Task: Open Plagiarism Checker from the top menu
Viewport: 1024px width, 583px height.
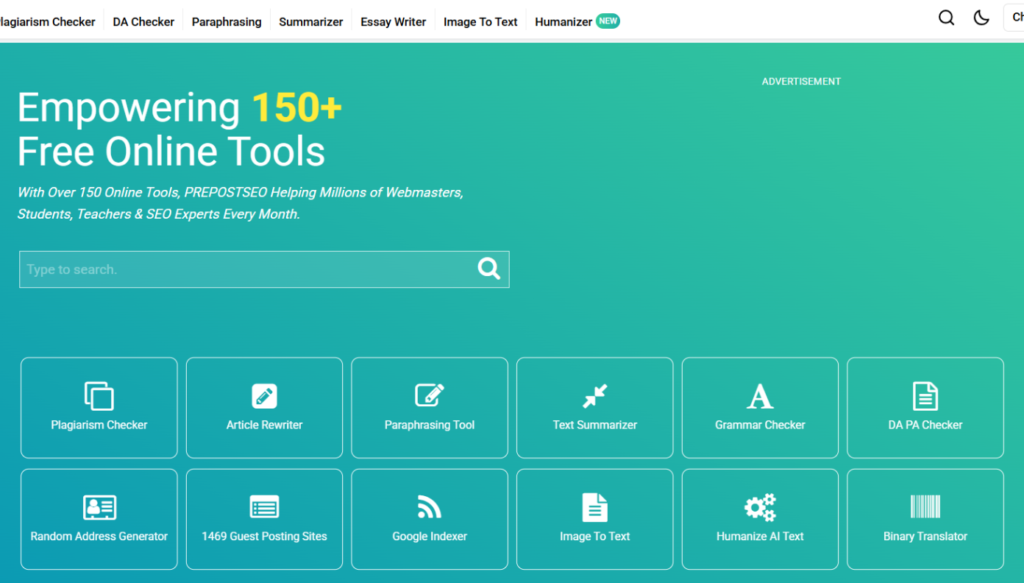Action: click(48, 22)
